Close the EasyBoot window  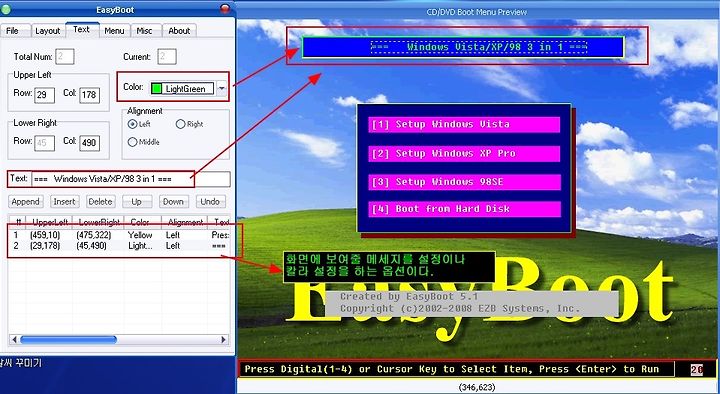[x=225, y=9]
